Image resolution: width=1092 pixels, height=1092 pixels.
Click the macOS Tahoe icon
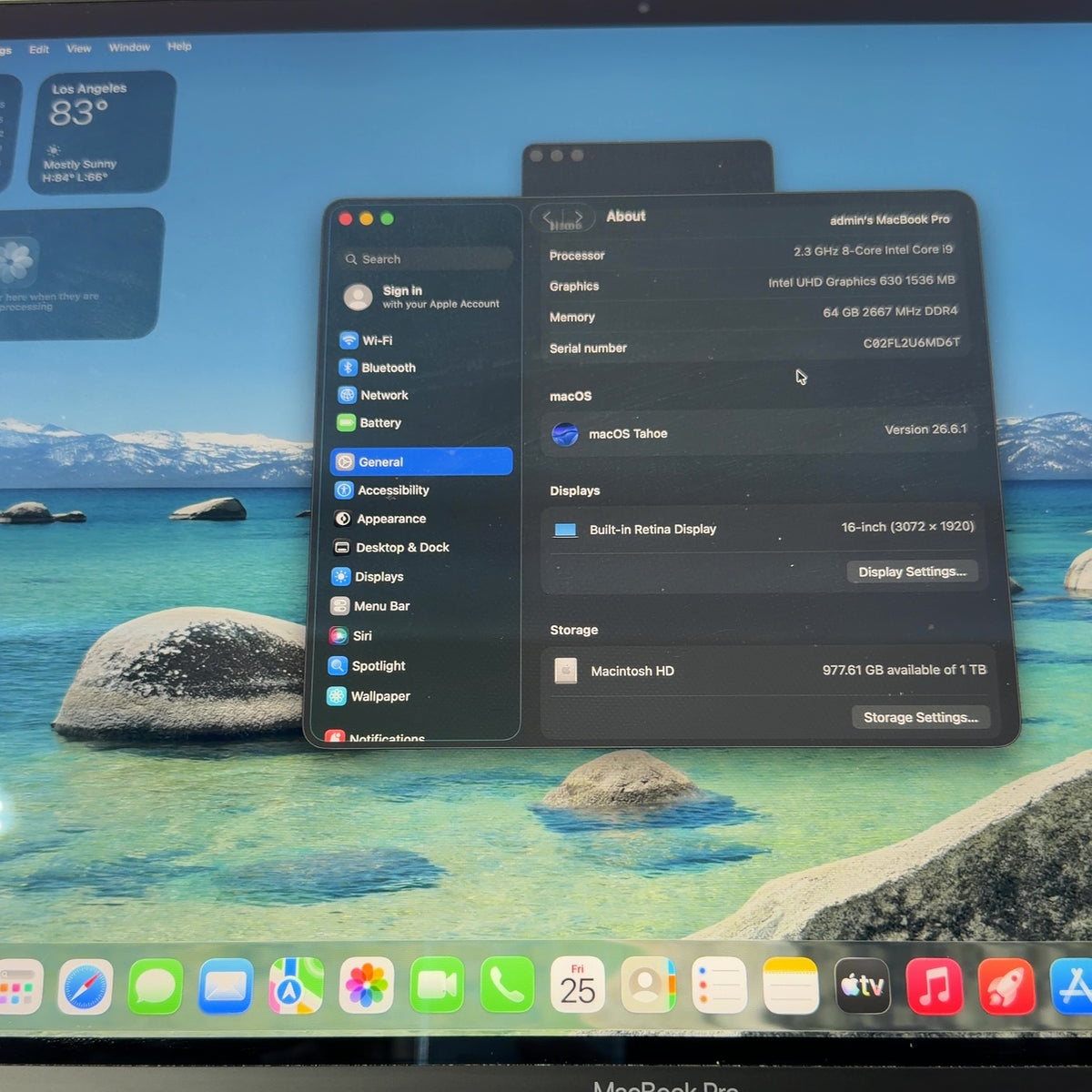coord(565,434)
